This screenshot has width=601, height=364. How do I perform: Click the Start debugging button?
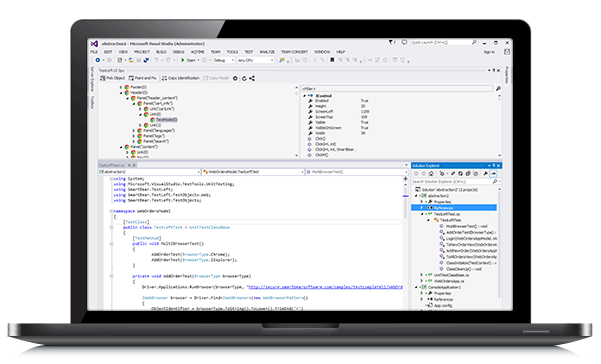pos(188,60)
